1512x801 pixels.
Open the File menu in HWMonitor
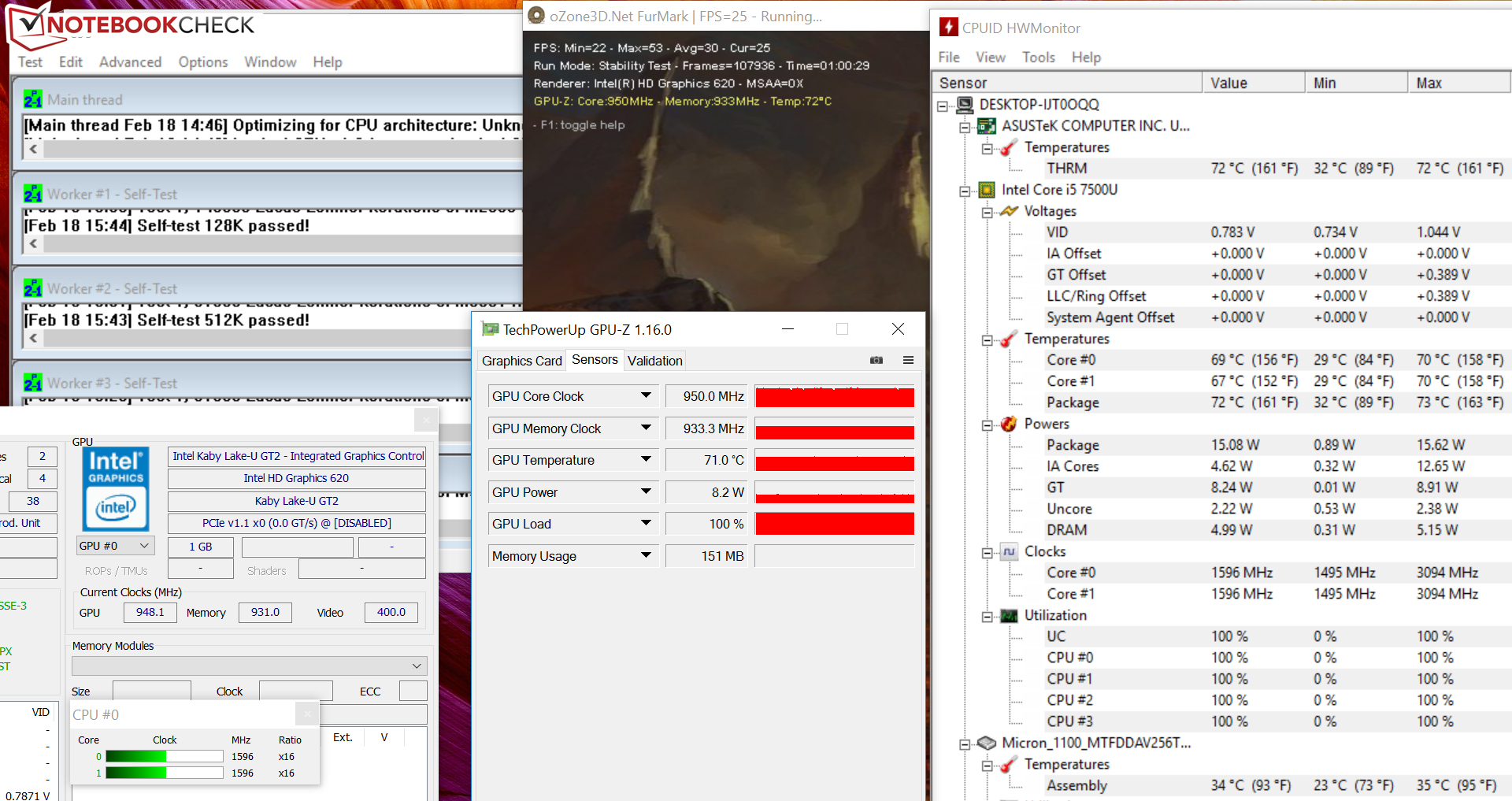(949, 57)
